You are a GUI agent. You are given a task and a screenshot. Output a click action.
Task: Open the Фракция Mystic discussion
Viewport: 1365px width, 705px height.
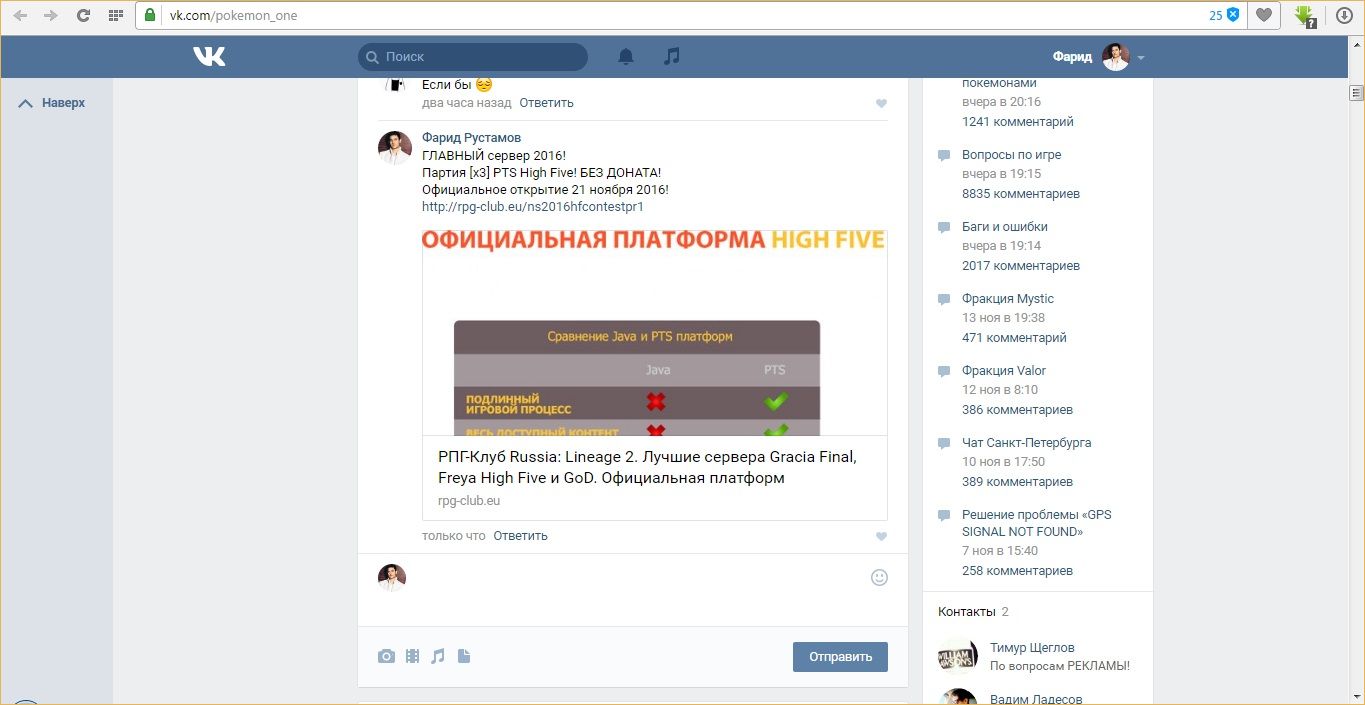point(1008,299)
